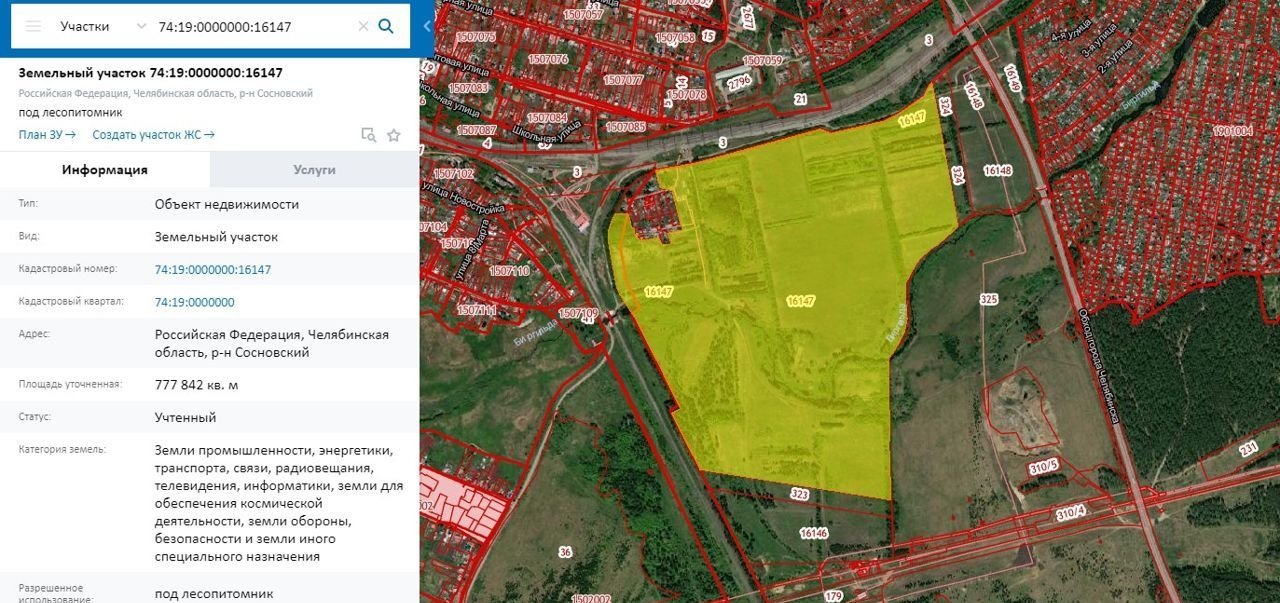Click the cadastral number link 74:19:0000000:16147

click(213, 270)
